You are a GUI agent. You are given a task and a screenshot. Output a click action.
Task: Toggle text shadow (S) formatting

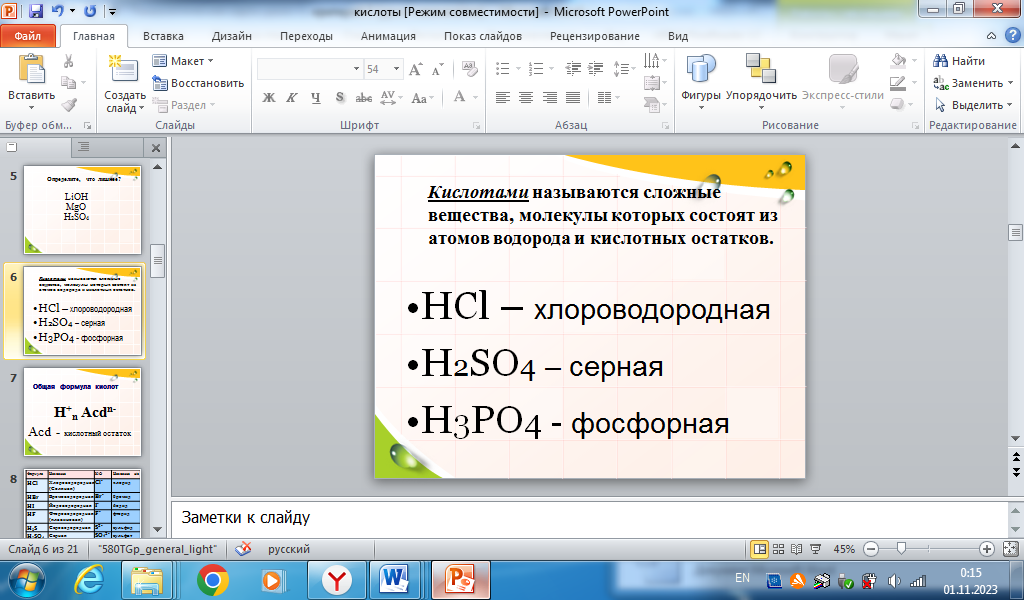pyautogui.click(x=340, y=98)
